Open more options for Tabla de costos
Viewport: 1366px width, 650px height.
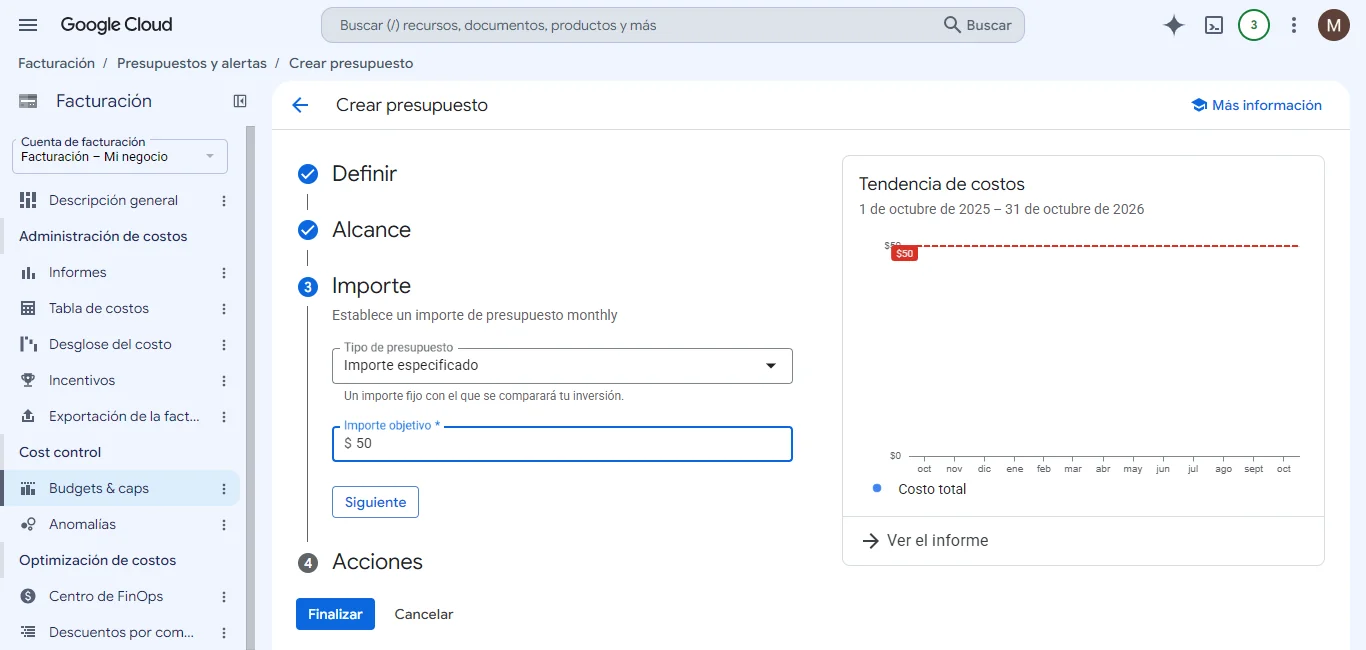(x=224, y=309)
